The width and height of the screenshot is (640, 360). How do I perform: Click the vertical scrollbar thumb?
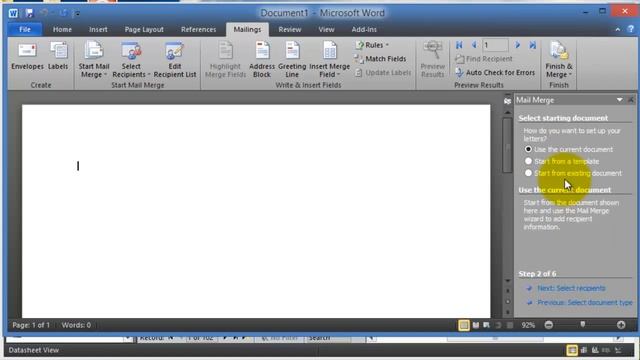507,146
